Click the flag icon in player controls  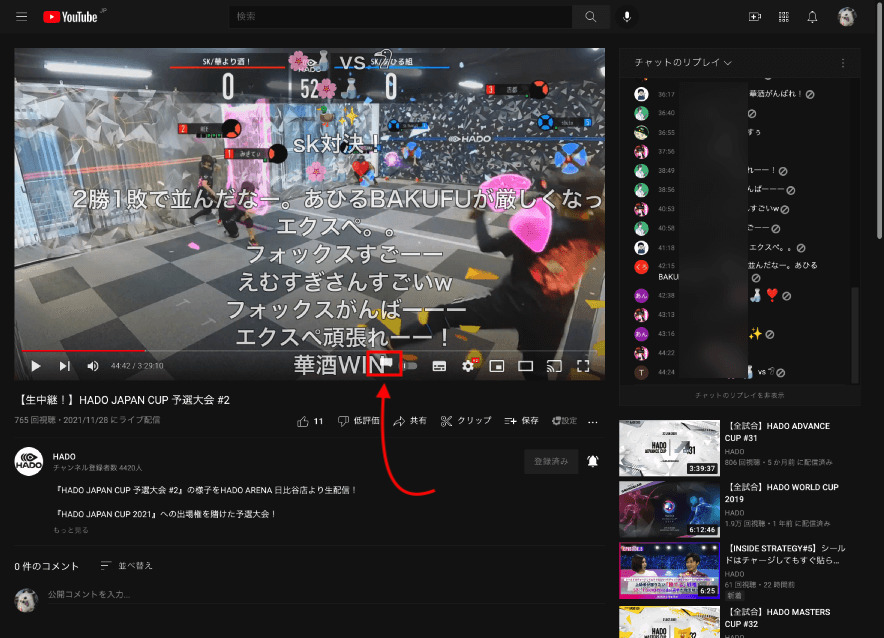[386, 364]
